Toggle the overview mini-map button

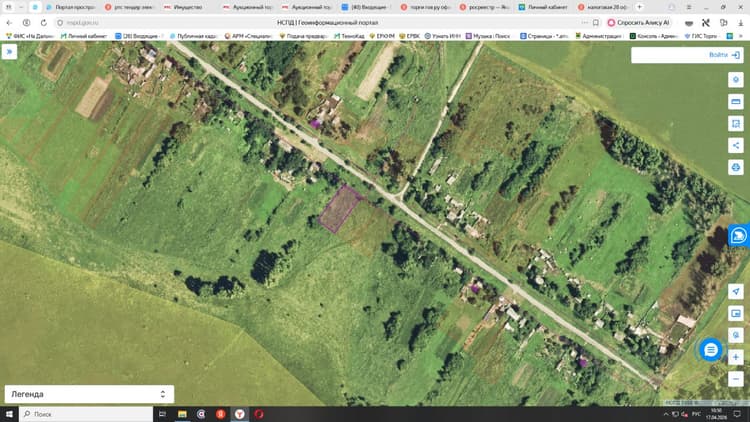(736, 313)
